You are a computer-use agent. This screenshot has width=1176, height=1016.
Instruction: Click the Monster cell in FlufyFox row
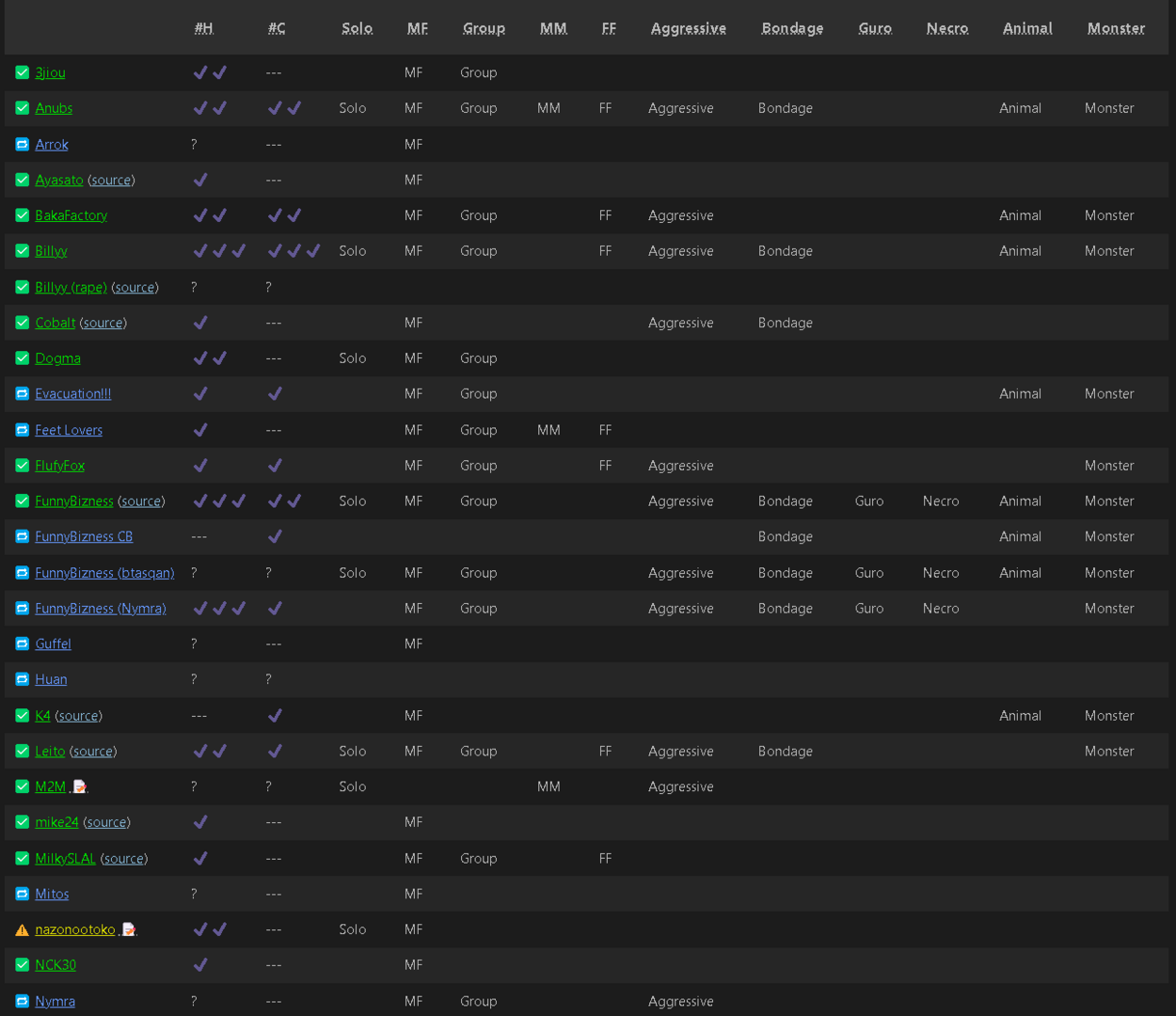1109,466
